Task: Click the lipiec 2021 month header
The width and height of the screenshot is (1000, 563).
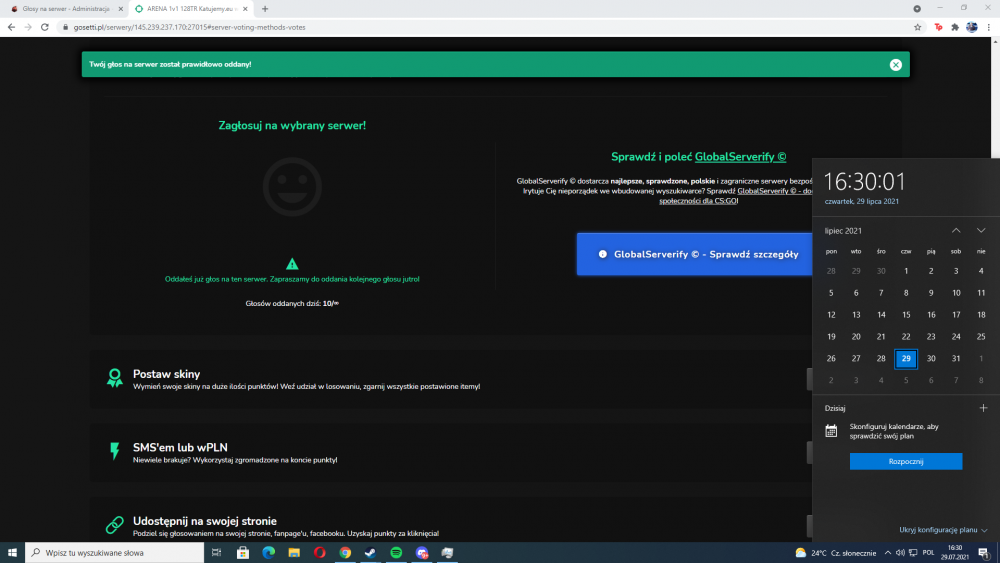Action: click(843, 231)
